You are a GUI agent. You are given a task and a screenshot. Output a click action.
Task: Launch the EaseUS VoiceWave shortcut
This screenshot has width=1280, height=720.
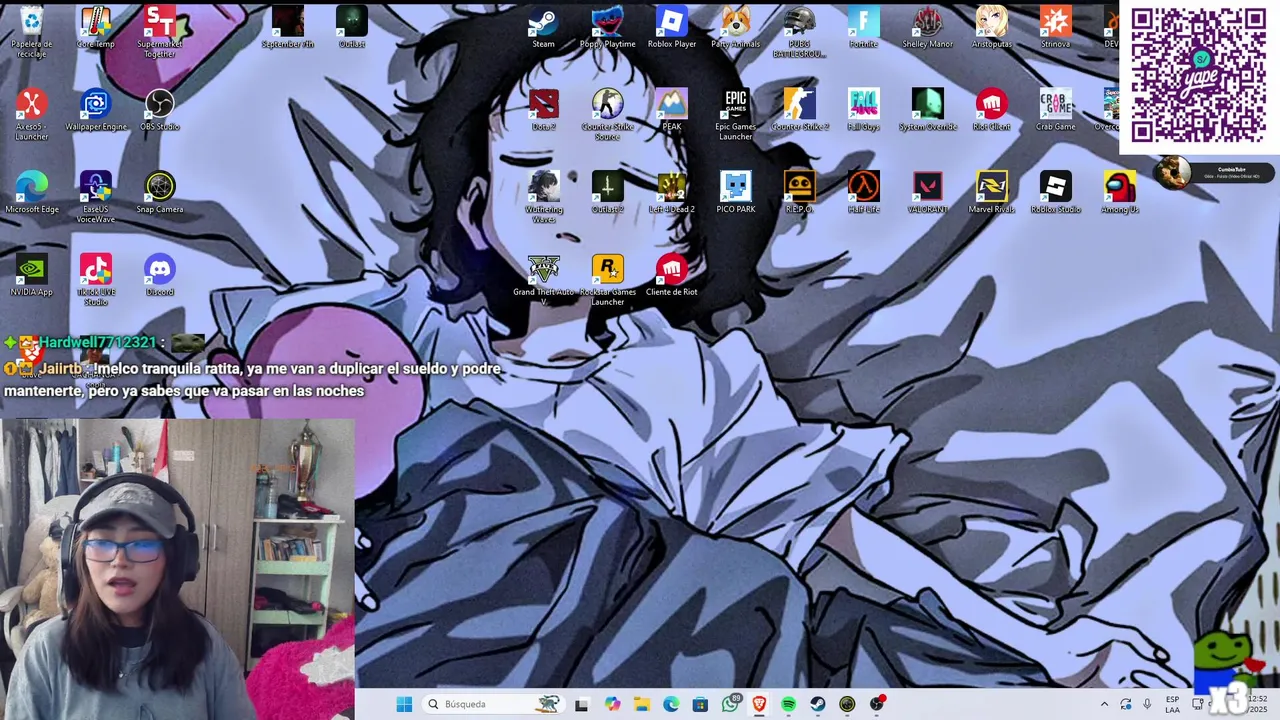[95, 198]
